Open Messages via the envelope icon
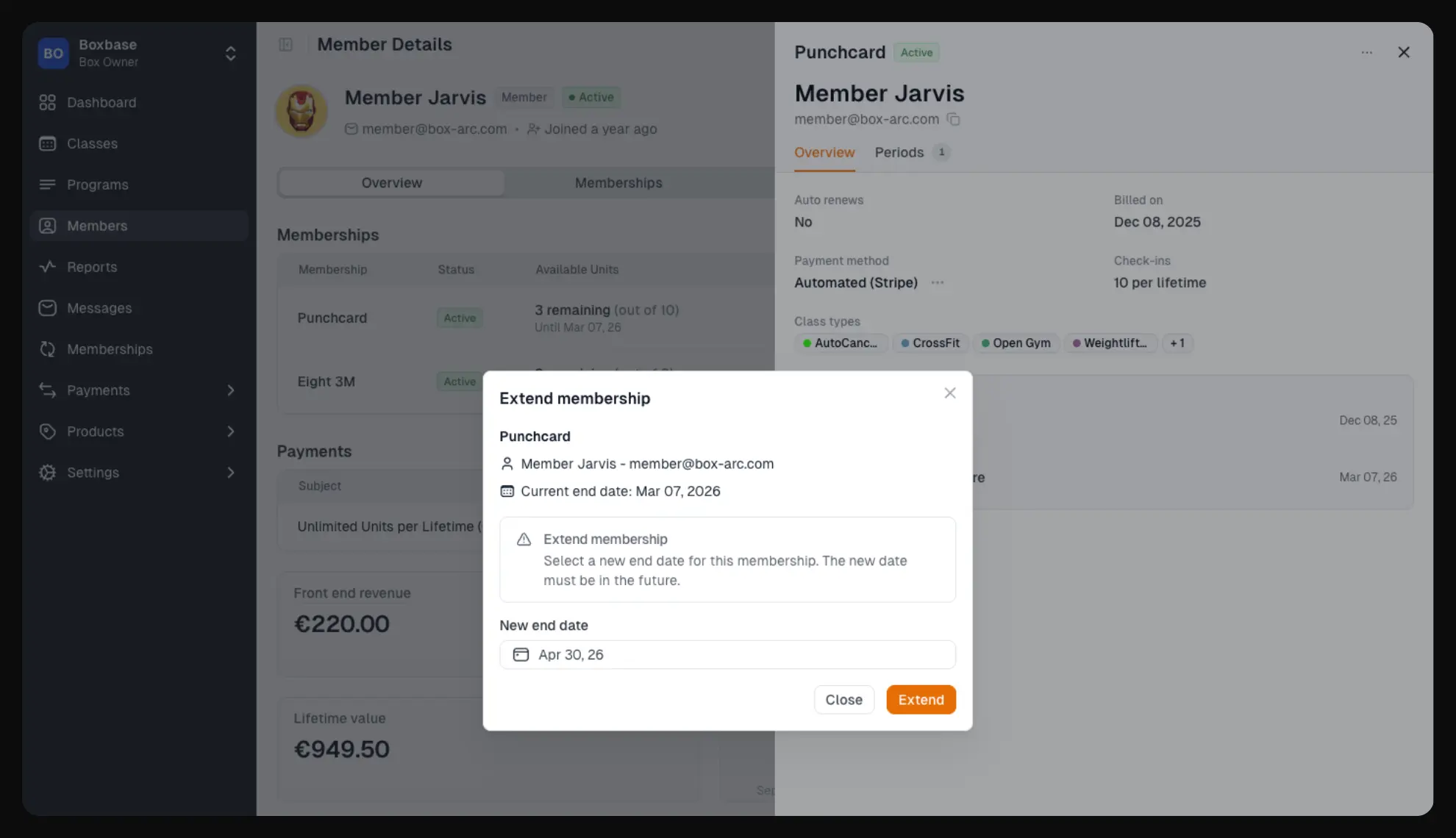 coord(48,308)
